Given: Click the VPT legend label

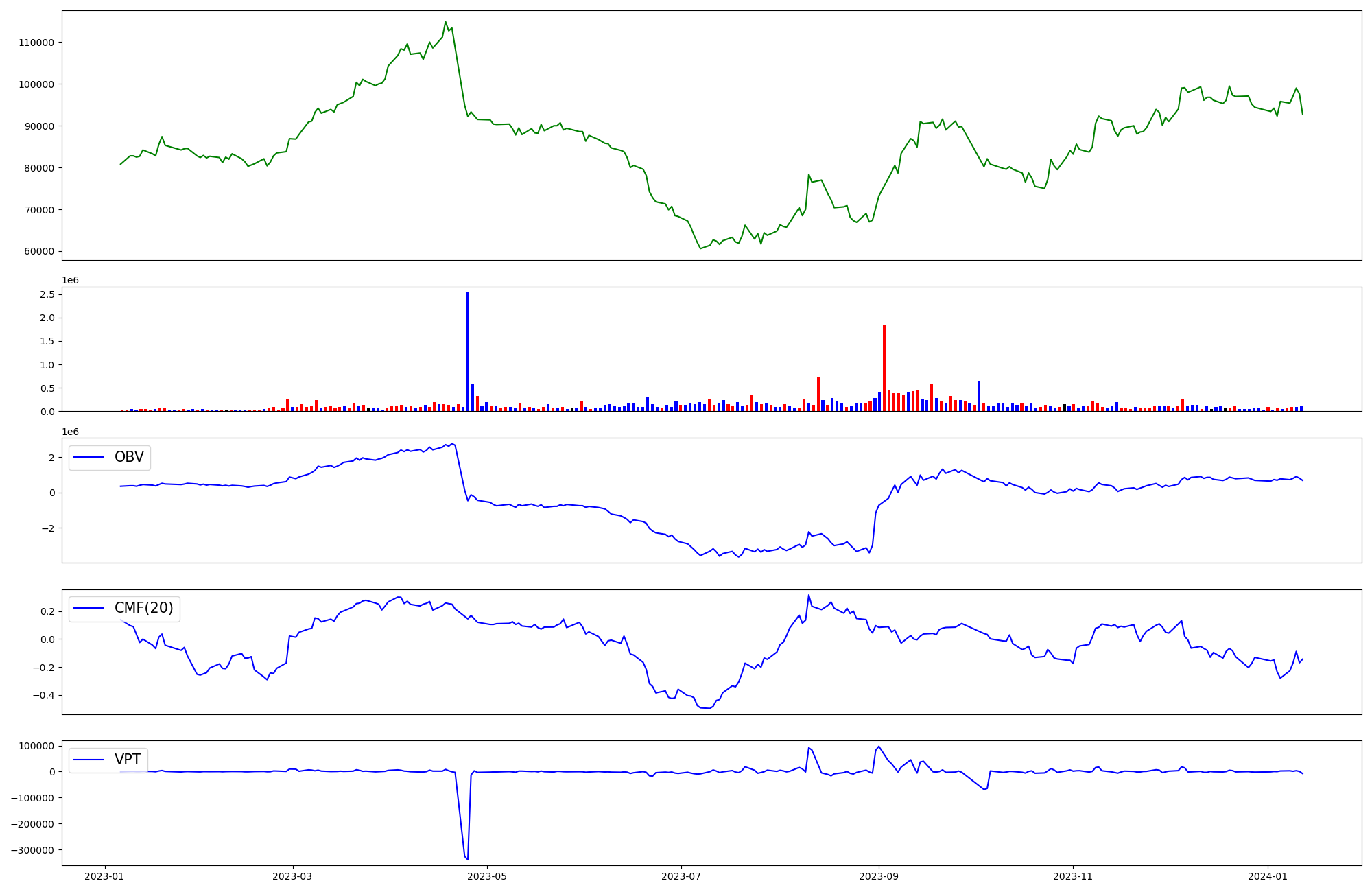Looking at the screenshot, I should click(128, 759).
